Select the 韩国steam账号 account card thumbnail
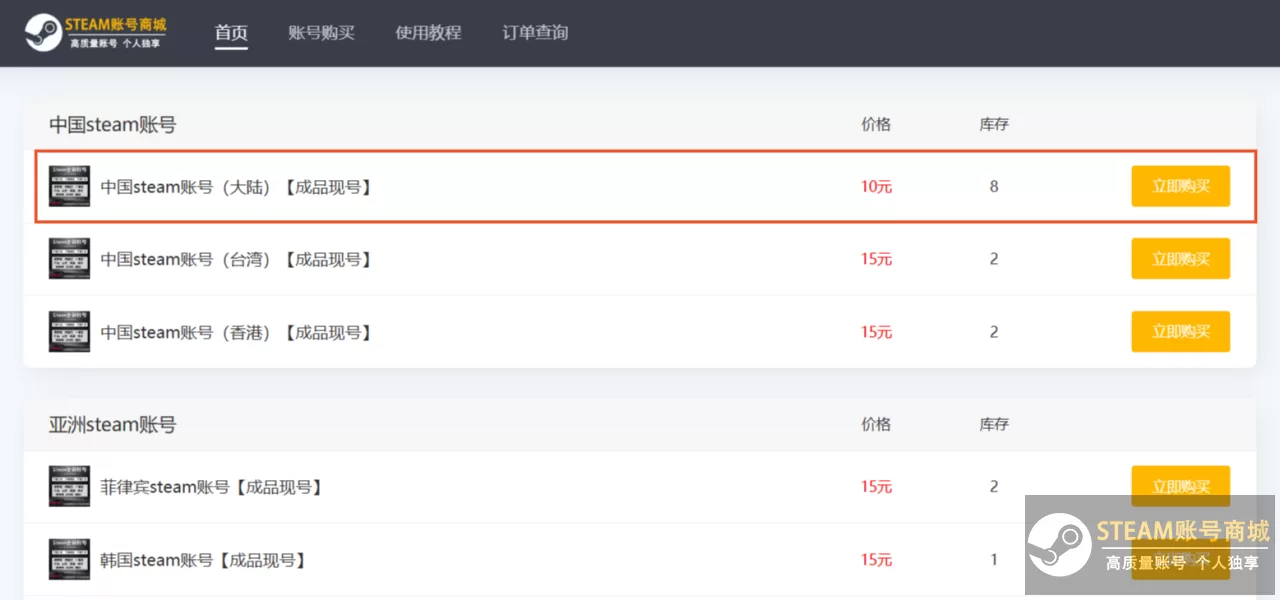 coord(68,559)
